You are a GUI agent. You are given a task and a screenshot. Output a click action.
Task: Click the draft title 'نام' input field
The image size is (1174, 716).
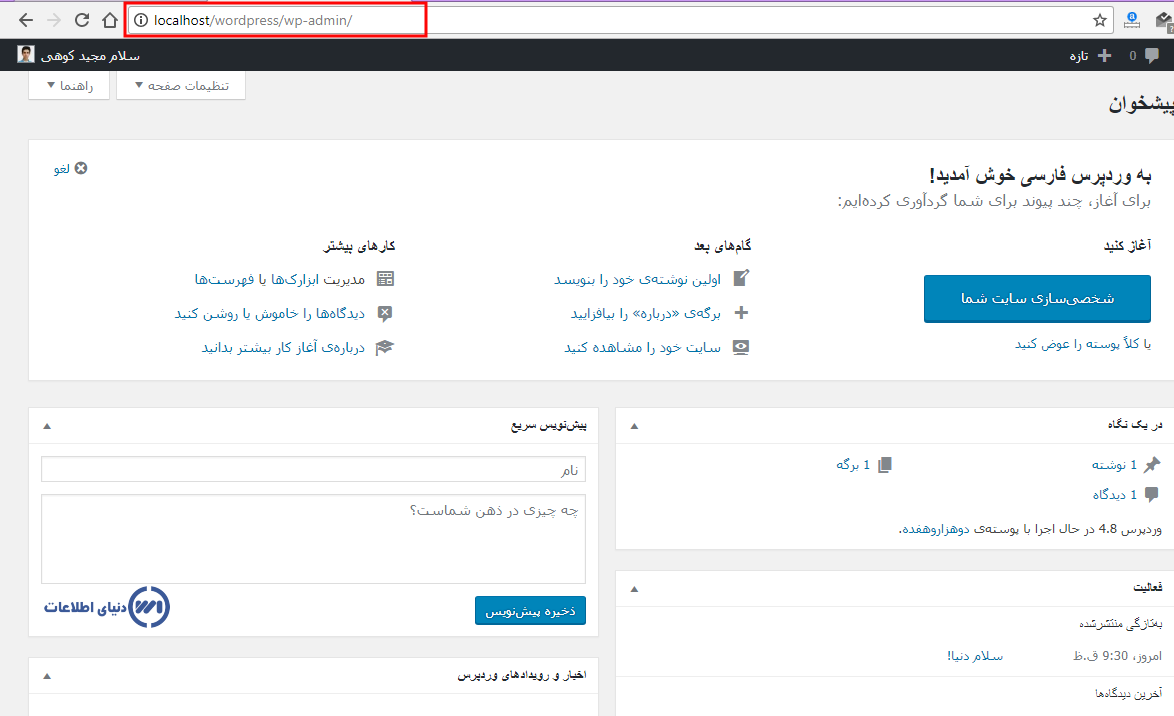(x=313, y=469)
